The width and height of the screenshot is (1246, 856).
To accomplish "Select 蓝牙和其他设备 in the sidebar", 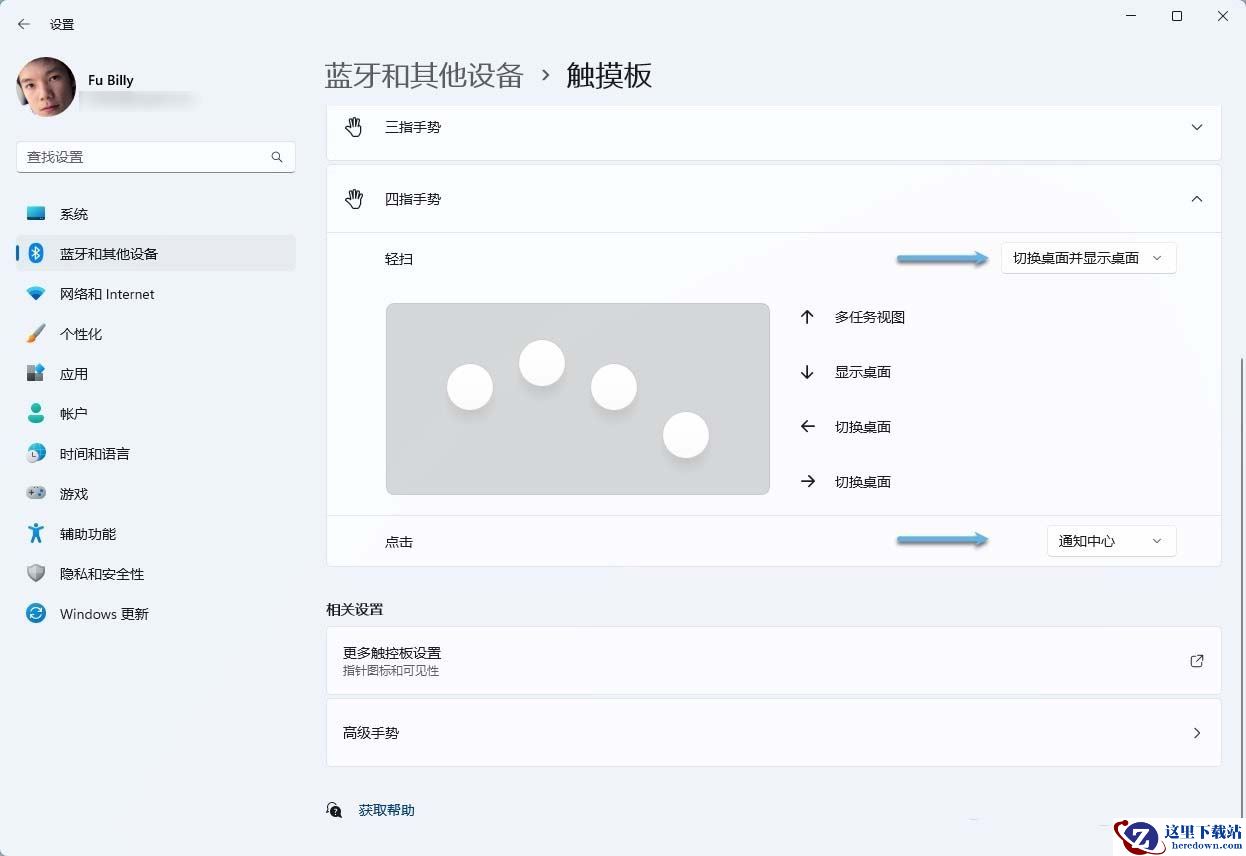I will tap(156, 254).
